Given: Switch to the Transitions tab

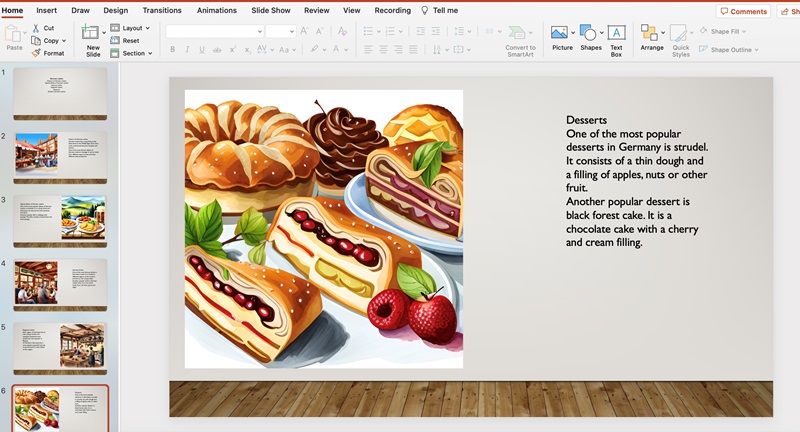Looking at the screenshot, I should 162,10.
